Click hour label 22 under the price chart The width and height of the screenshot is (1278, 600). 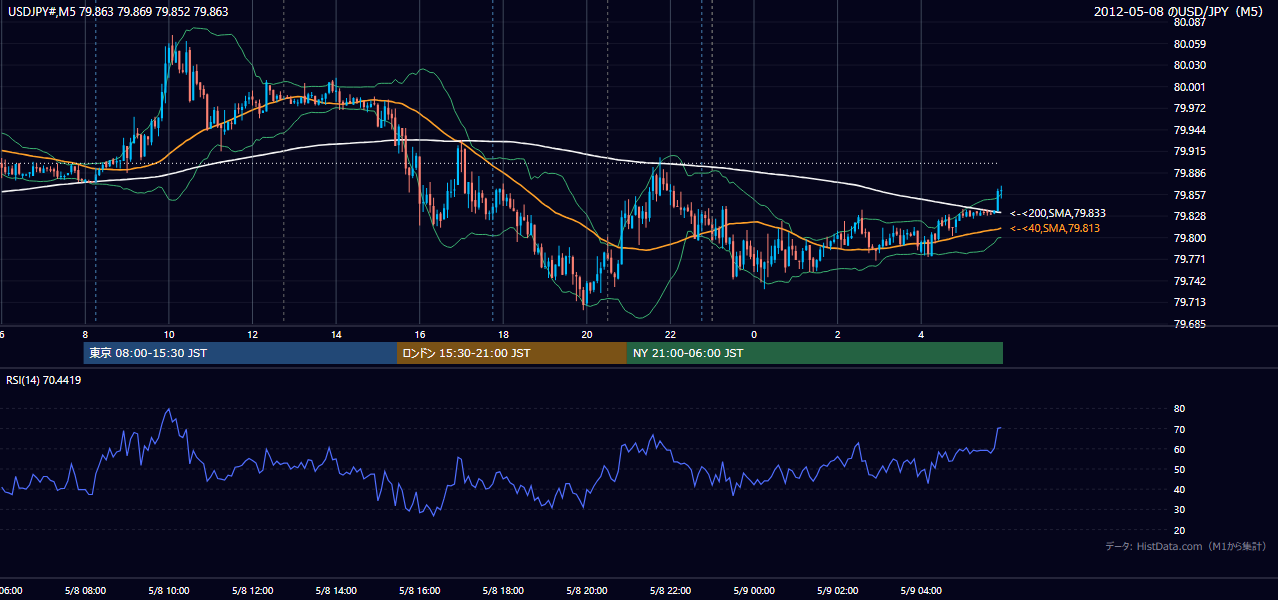671,334
